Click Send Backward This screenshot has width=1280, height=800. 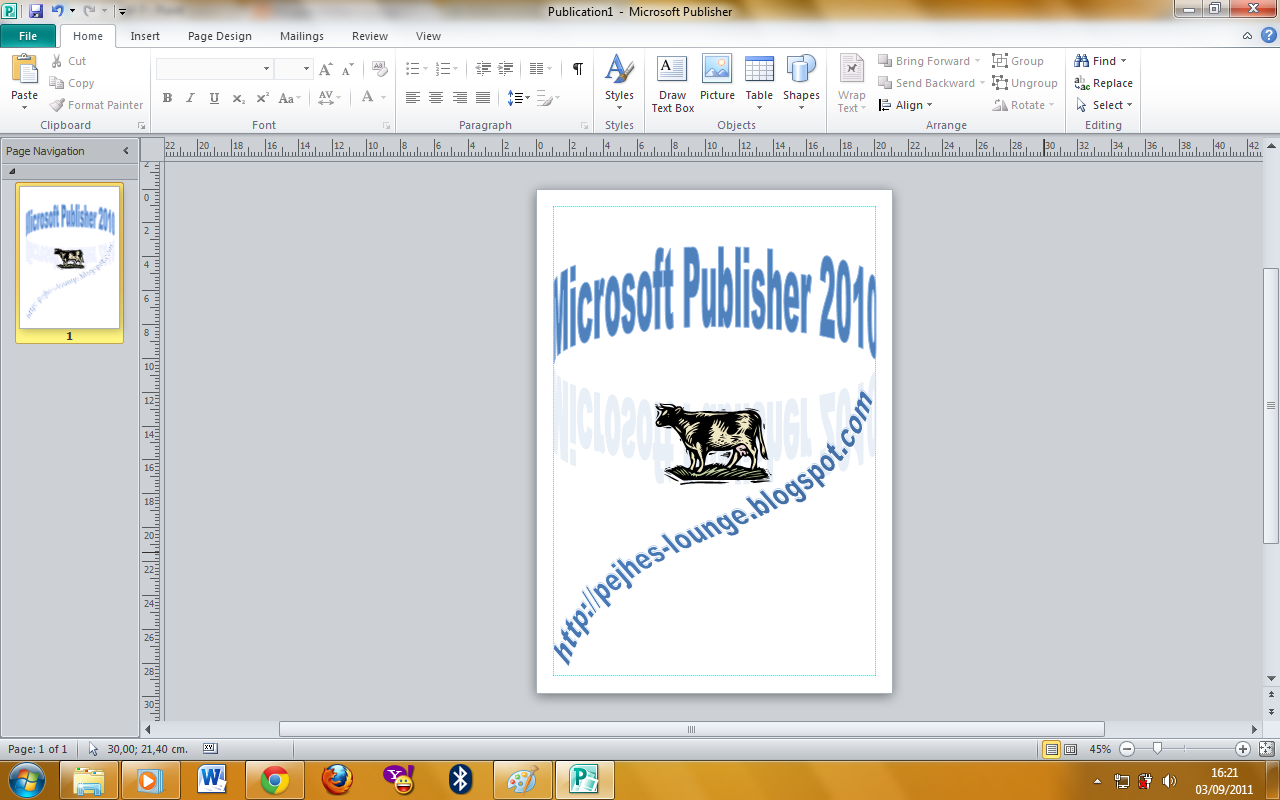931,83
